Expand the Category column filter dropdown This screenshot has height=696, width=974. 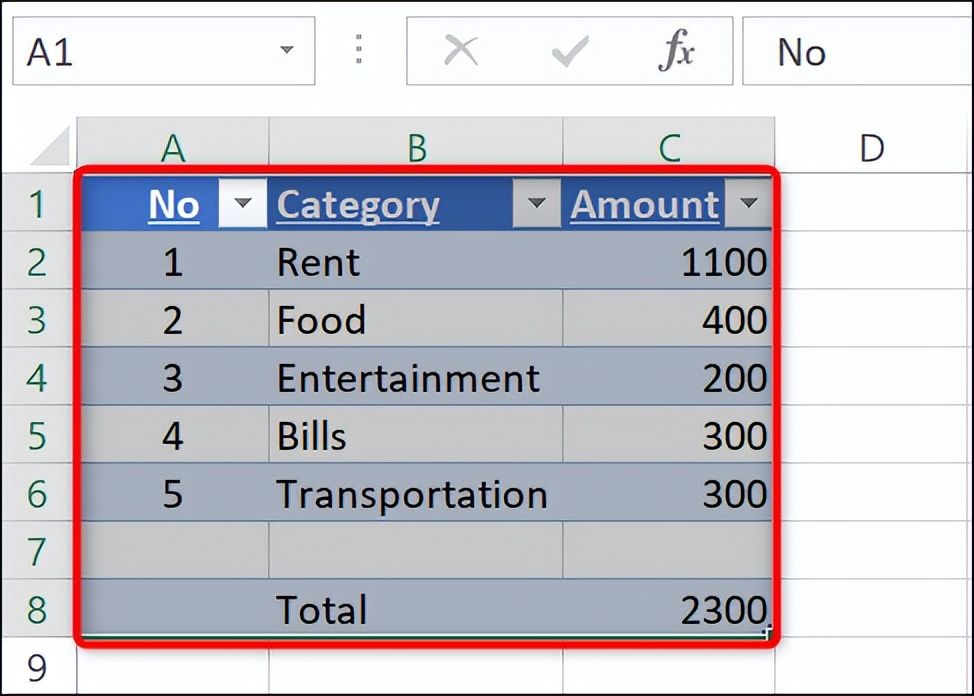coord(537,205)
